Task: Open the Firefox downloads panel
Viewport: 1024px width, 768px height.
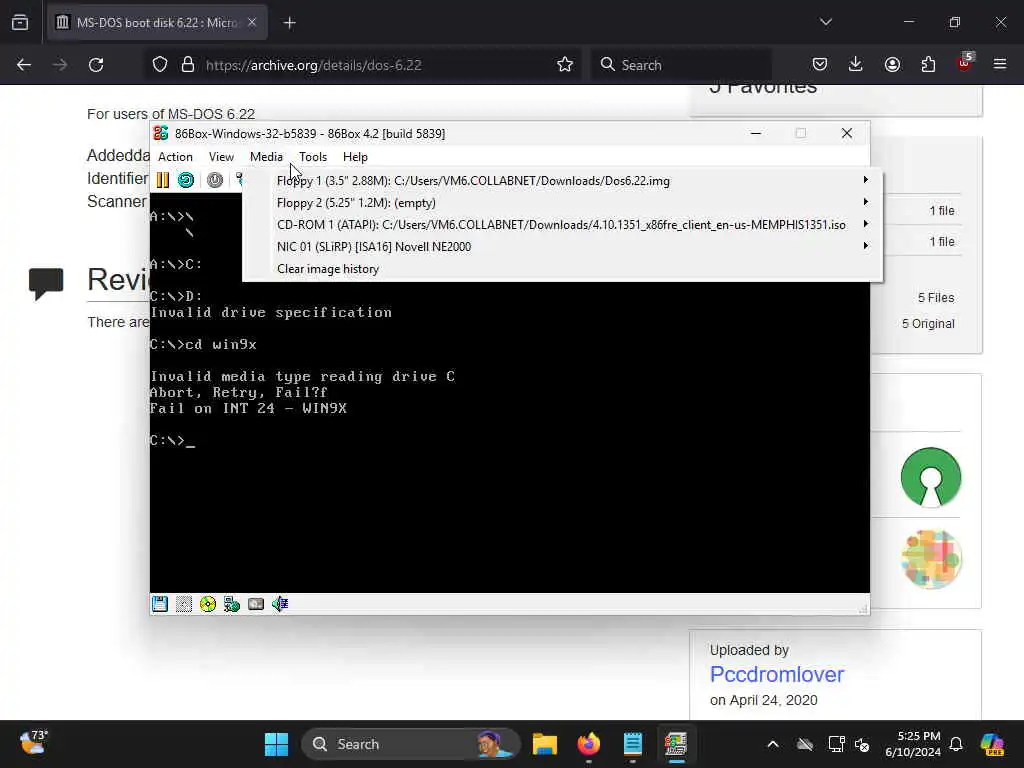Action: (856, 64)
